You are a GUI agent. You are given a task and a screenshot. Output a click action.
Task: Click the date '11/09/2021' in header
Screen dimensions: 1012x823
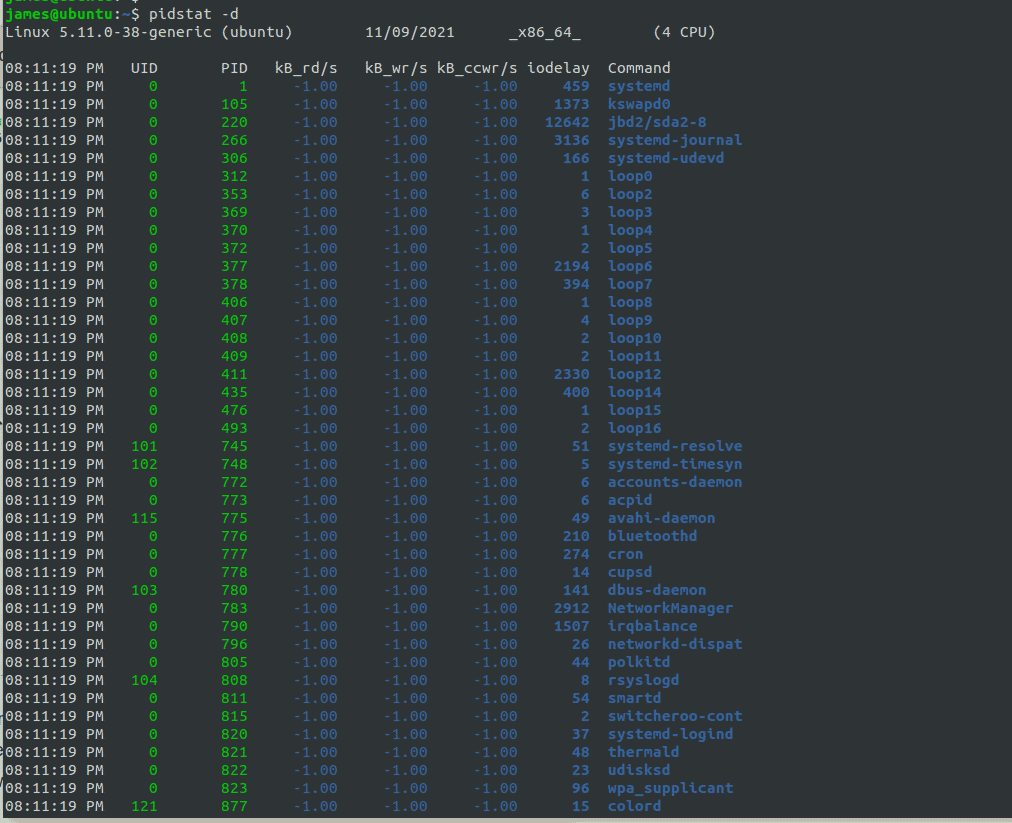click(410, 32)
